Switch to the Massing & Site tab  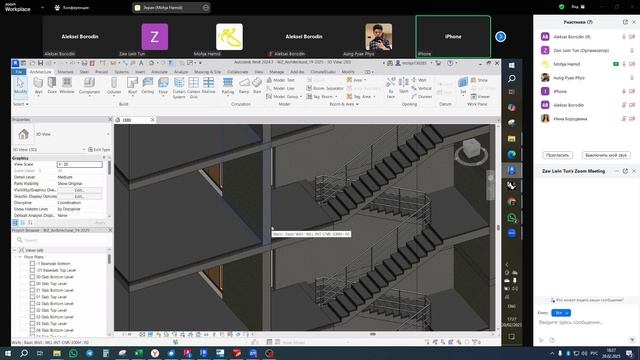[207, 72]
